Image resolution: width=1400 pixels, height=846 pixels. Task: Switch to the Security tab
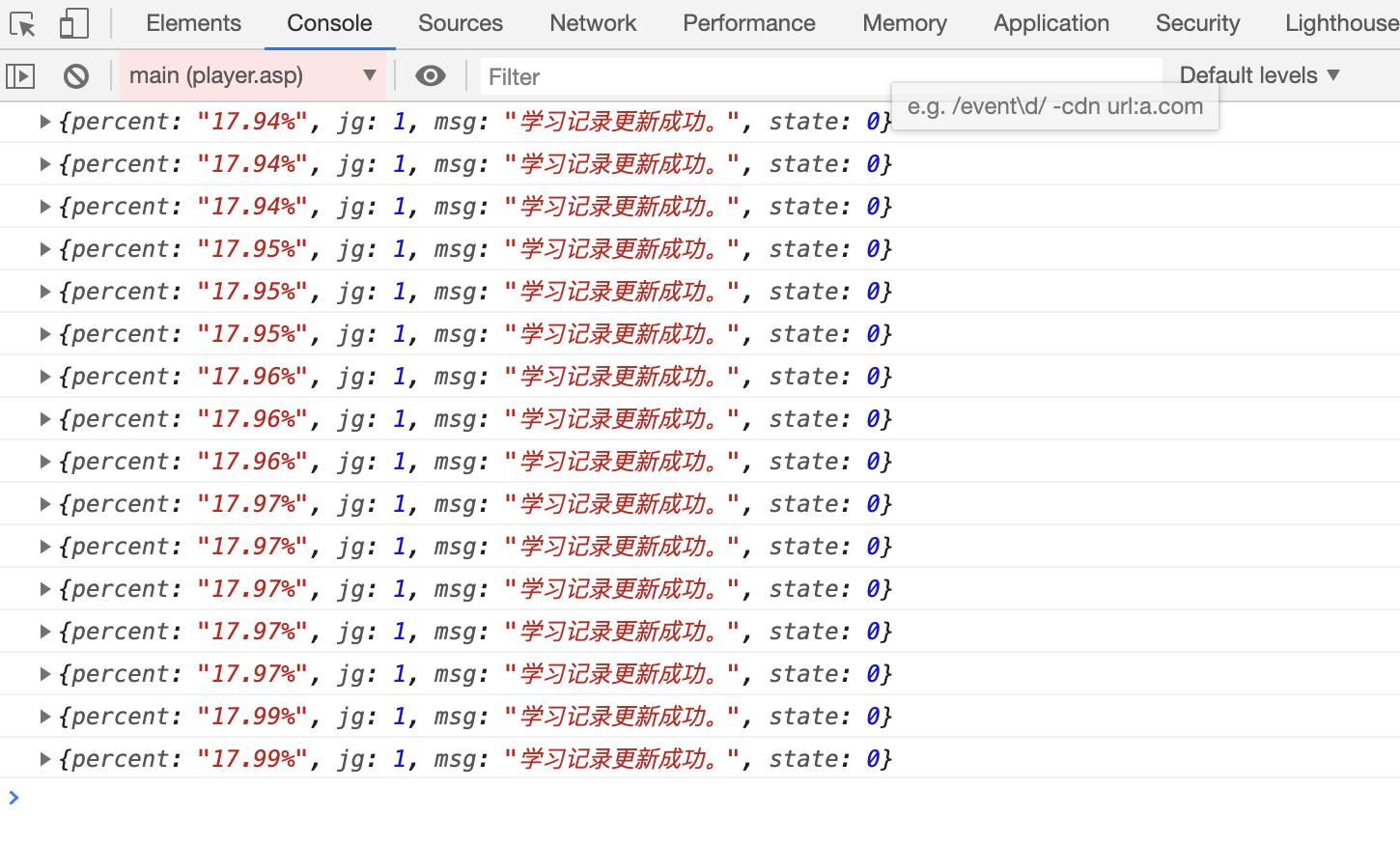pos(1198,23)
